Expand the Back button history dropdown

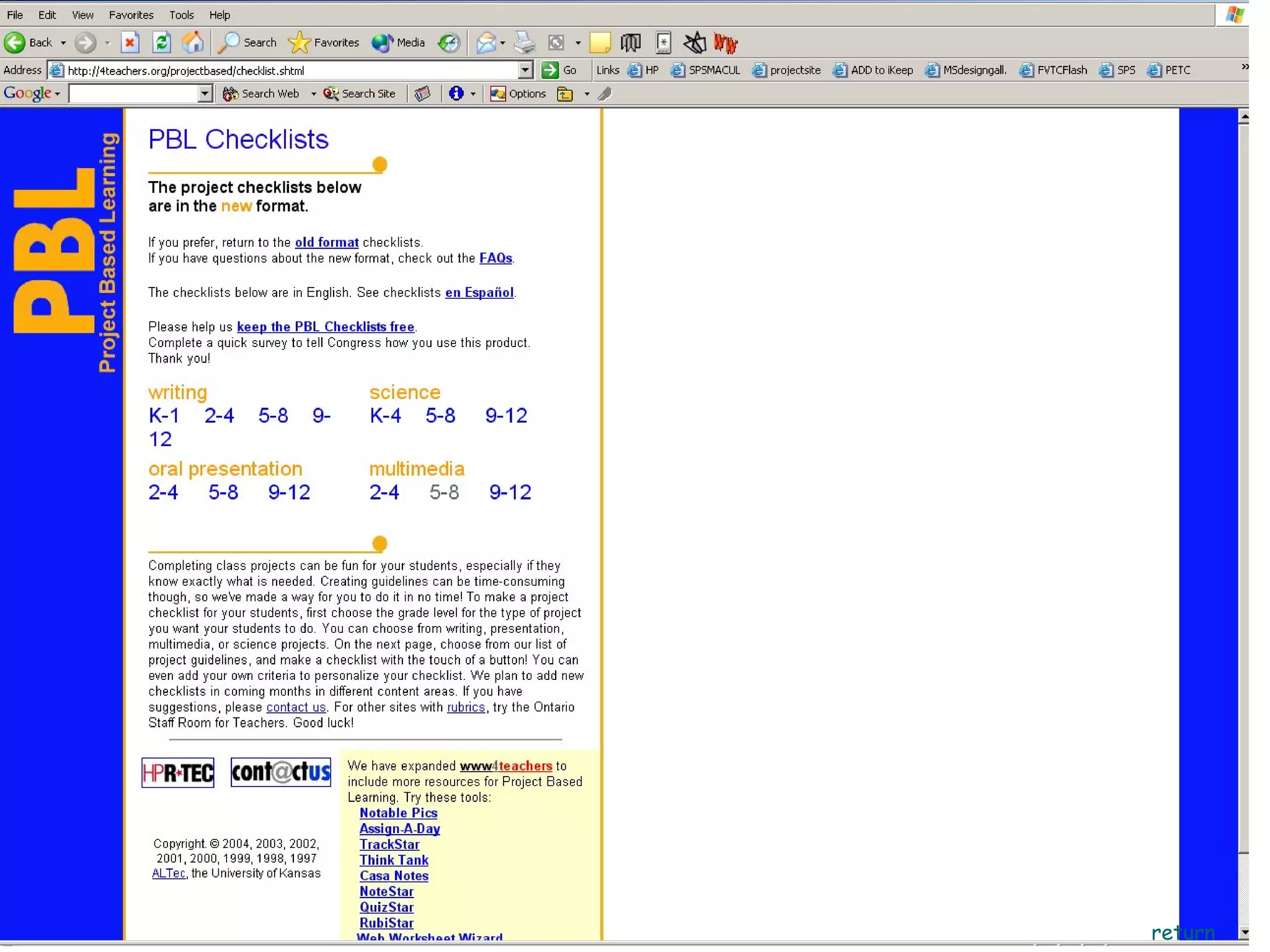click(x=63, y=43)
